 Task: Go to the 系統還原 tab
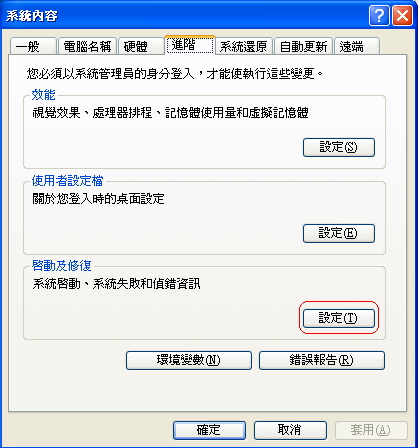pos(244,46)
